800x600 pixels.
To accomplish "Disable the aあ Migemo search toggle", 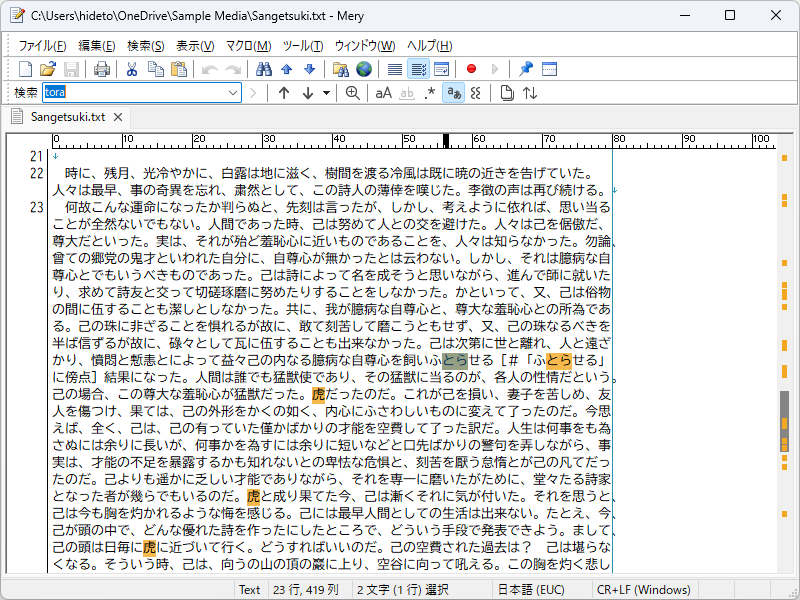I will coord(453,93).
